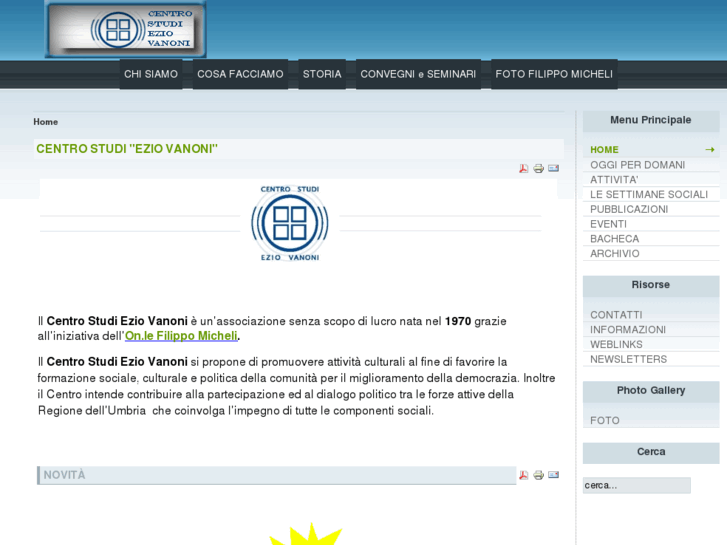Click the Risorse module header

click(x=651, y=285)
